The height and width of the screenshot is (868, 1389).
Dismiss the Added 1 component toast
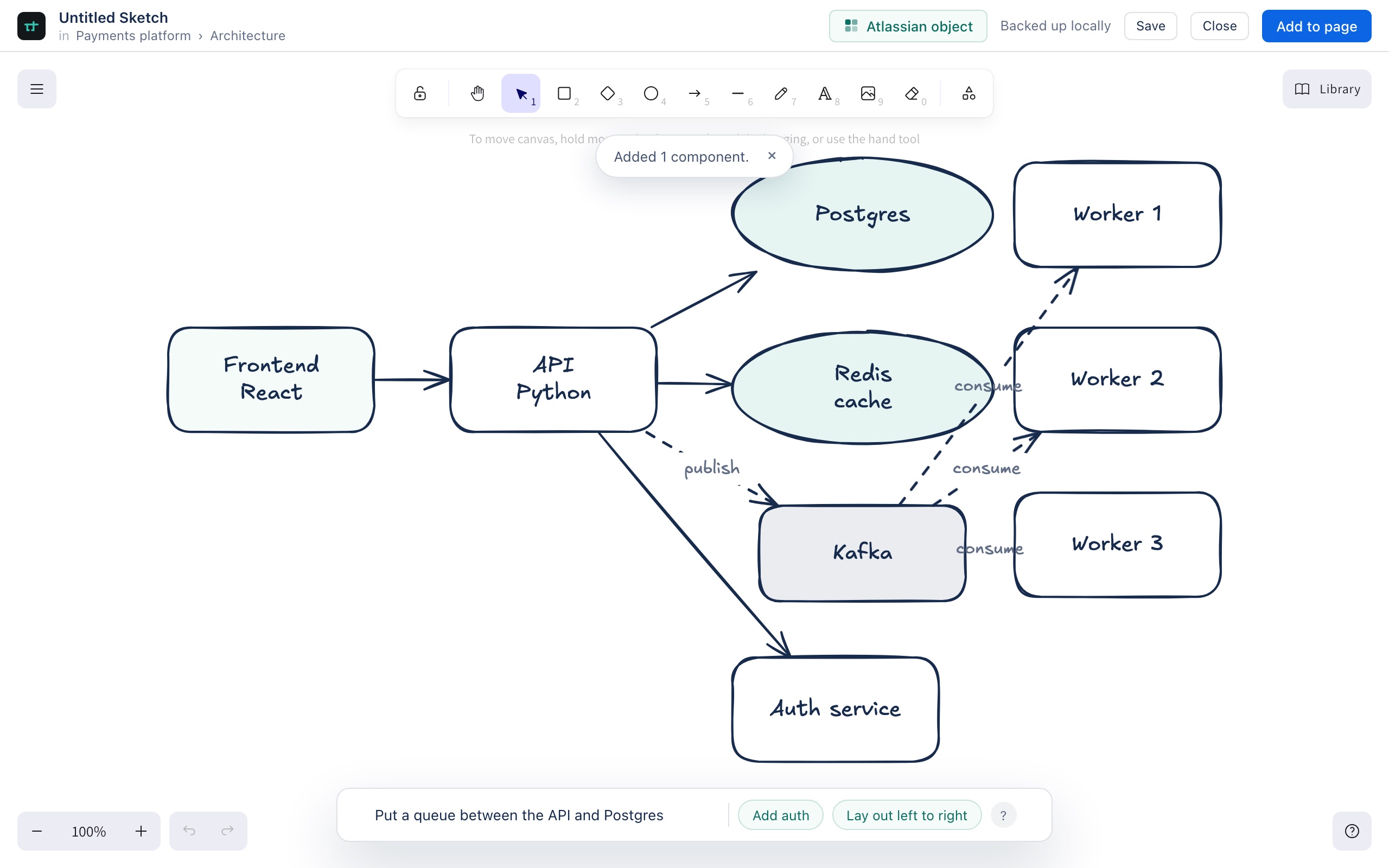click(772, 156)
